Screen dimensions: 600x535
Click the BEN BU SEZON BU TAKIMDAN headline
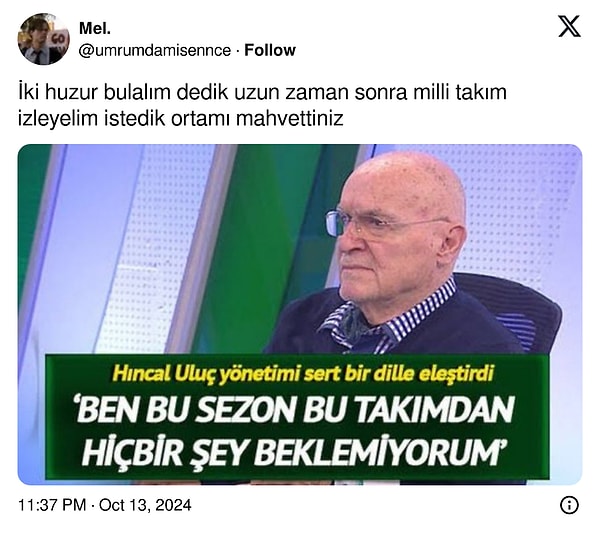(x=296, y=409)
